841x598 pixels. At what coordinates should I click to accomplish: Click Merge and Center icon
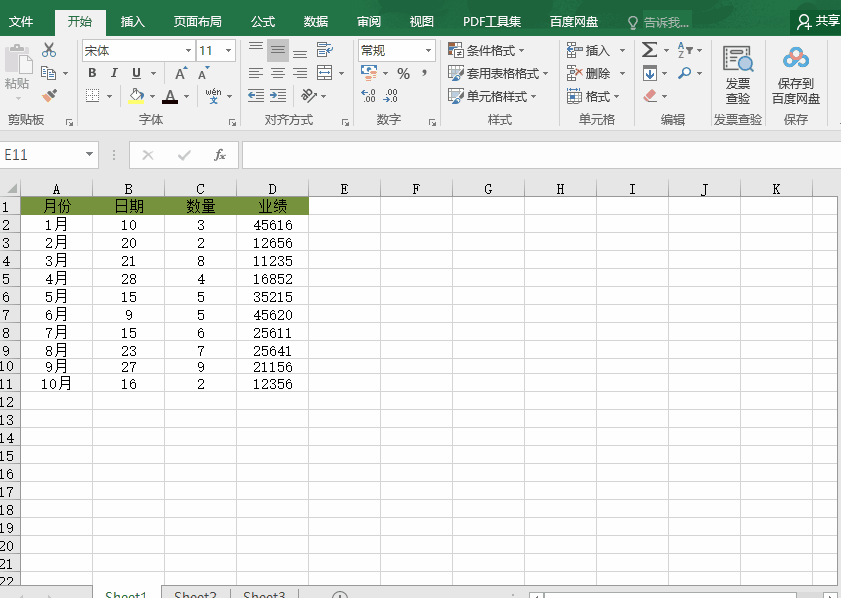(x=324, y=73)
